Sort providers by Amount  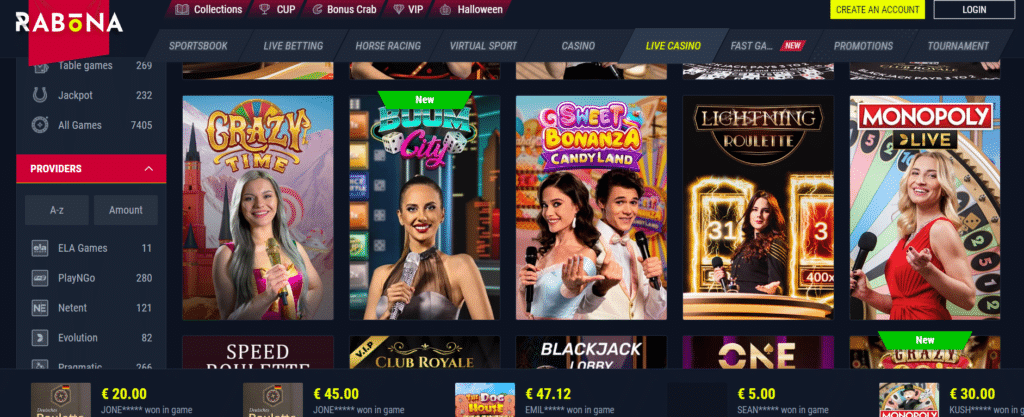126,210
